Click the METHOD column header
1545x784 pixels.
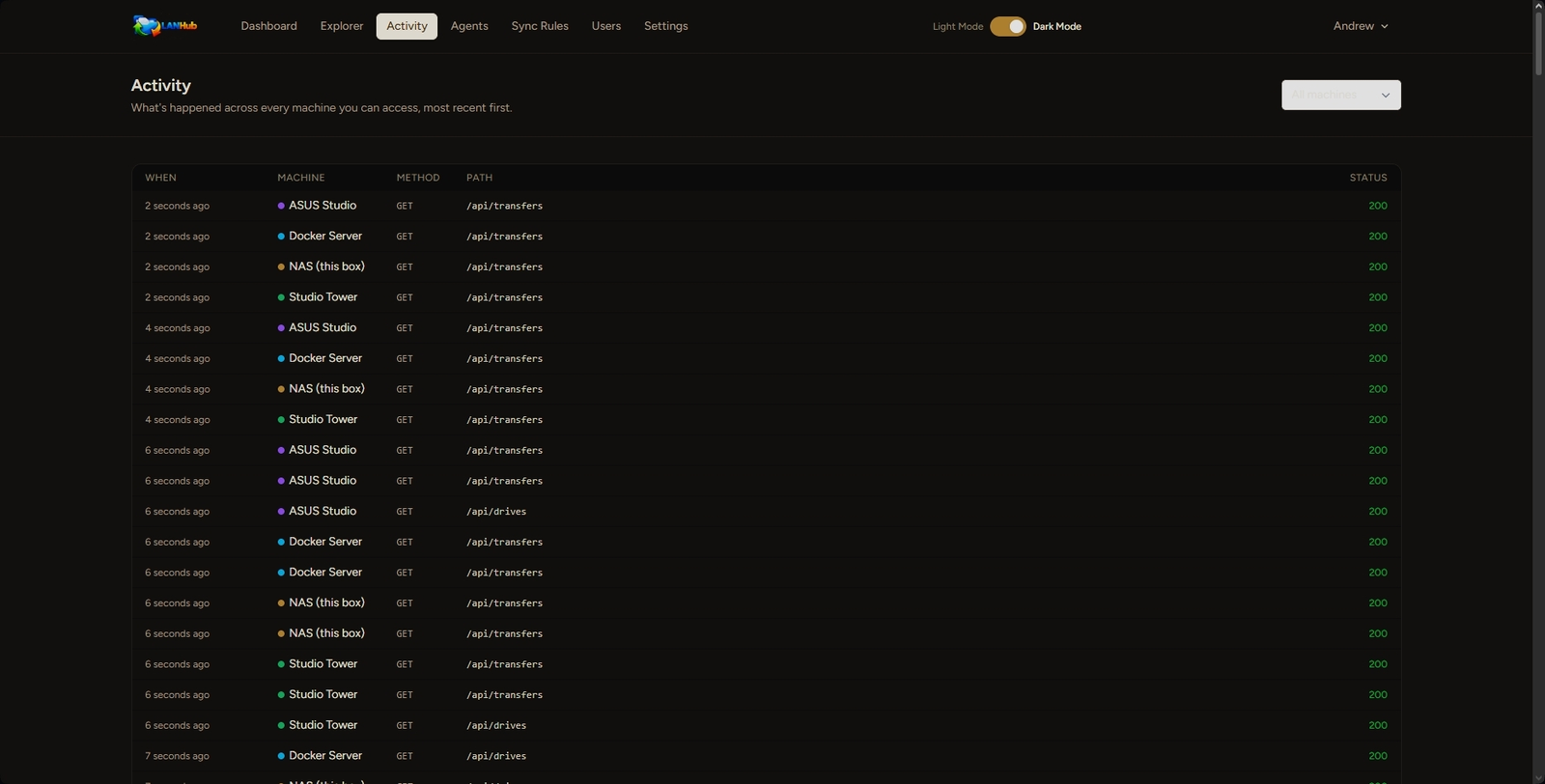point(418,178)
